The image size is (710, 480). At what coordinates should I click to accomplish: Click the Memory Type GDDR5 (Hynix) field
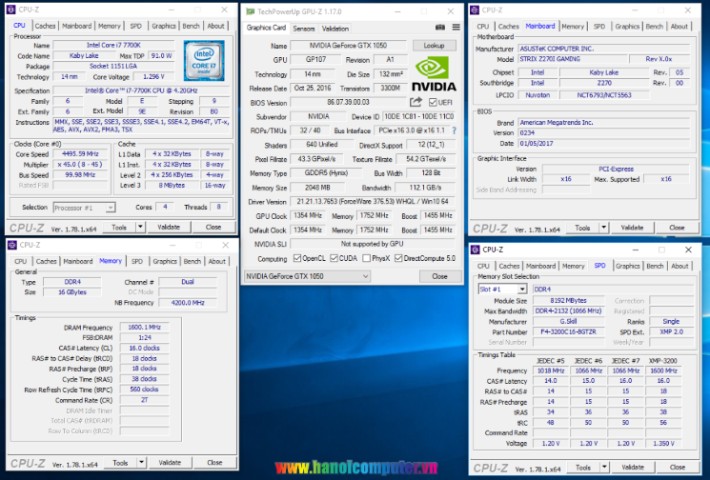[326, 173]
